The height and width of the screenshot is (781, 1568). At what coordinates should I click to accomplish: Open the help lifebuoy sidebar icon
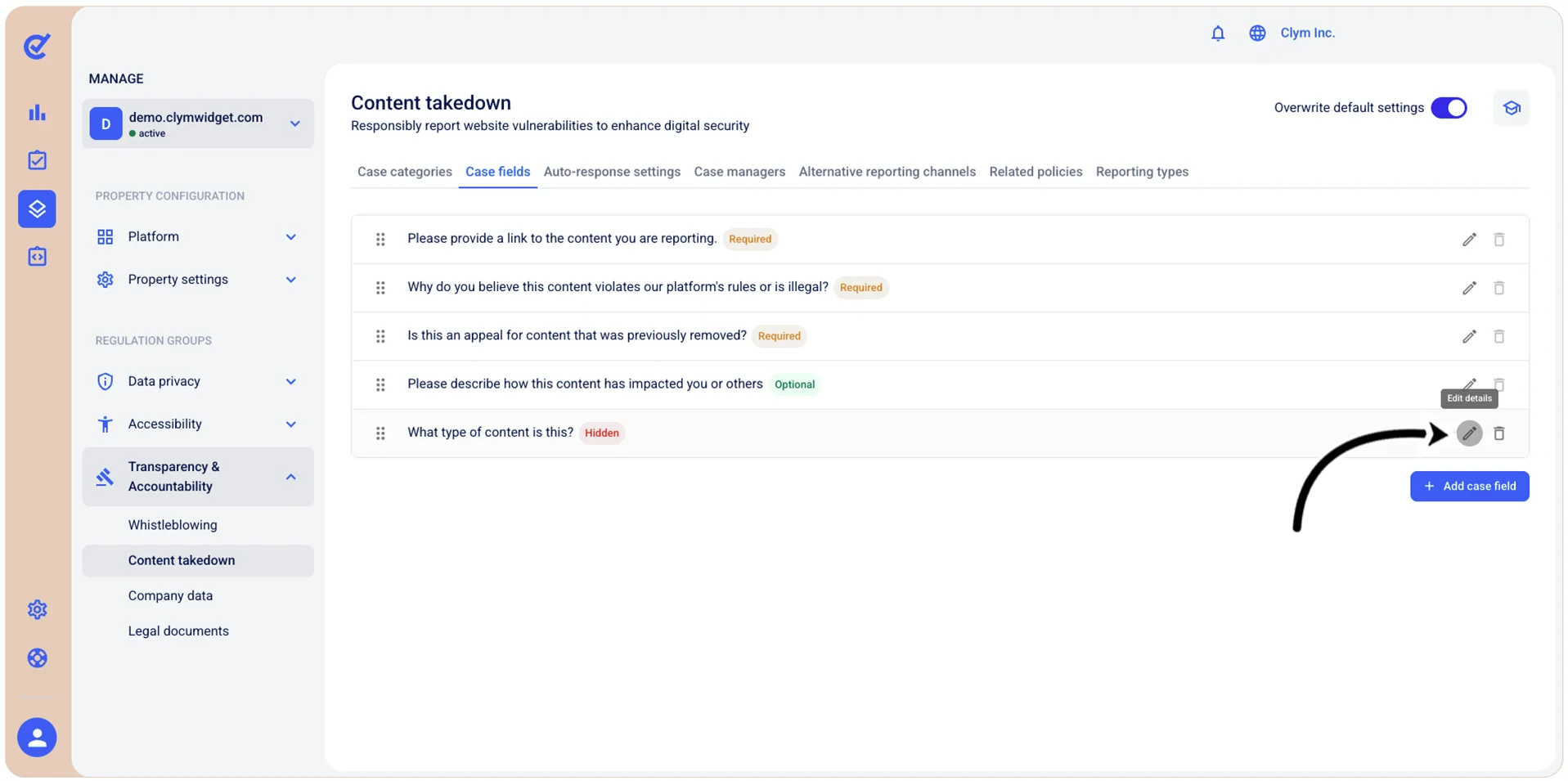pyautogui.click(x=37, y=658)
